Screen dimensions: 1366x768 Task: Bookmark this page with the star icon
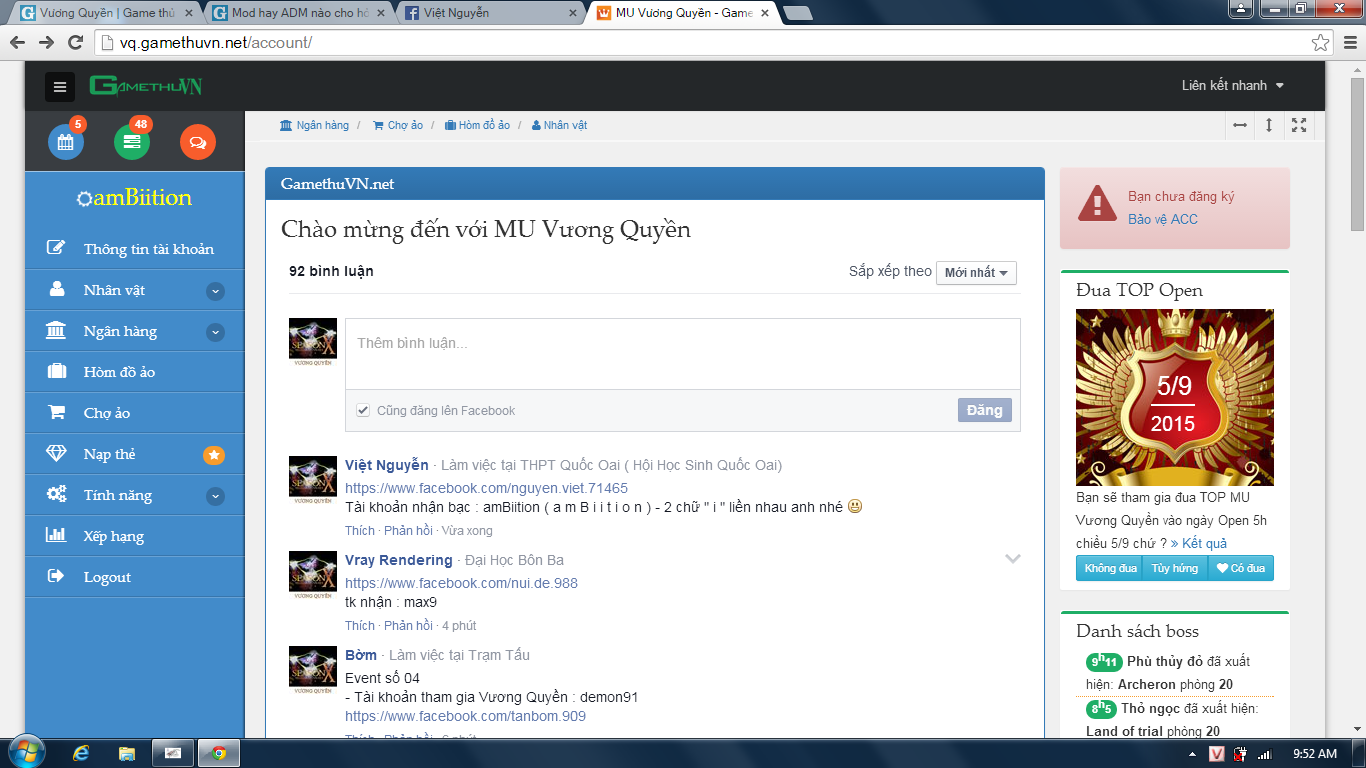[x=1321, y=42]
